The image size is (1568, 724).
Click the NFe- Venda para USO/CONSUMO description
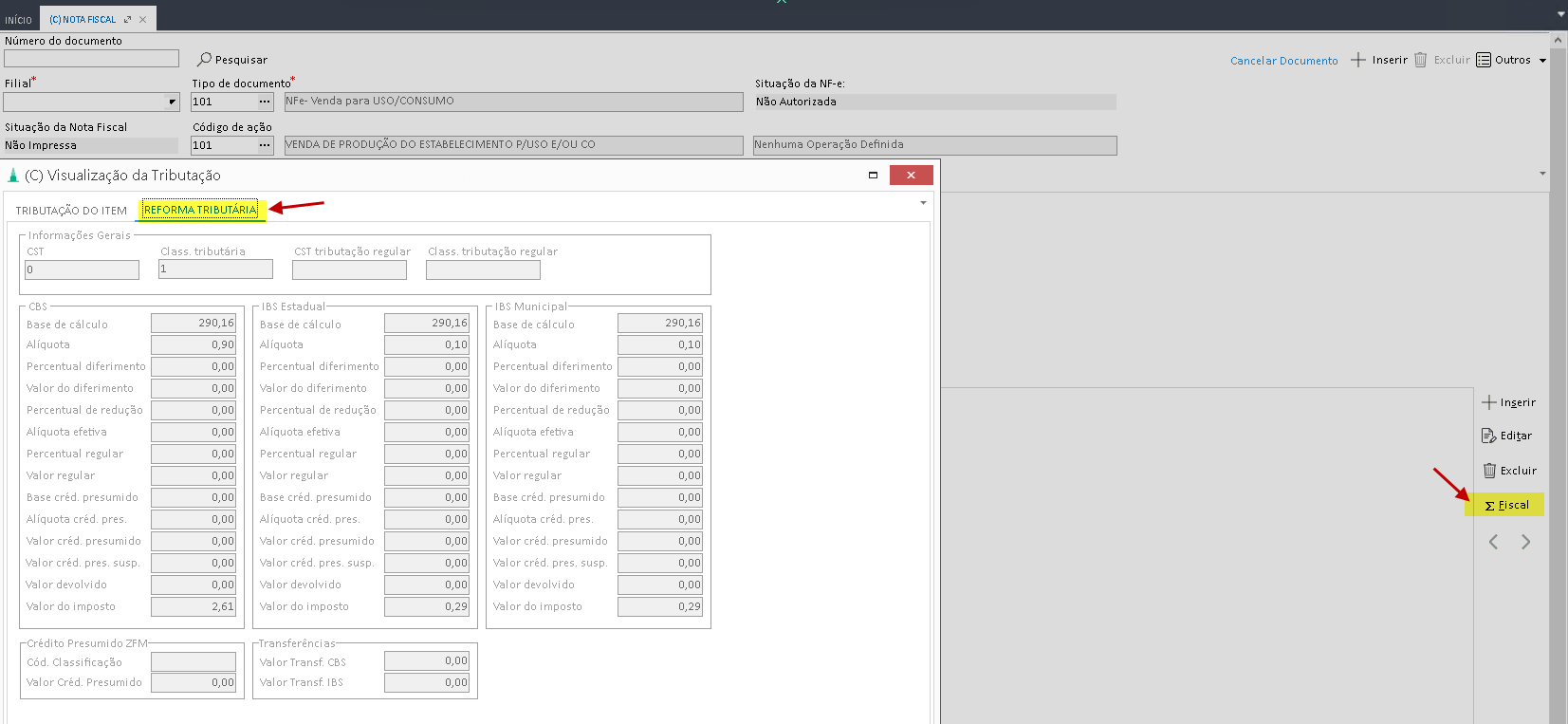[x=513, y=102]
